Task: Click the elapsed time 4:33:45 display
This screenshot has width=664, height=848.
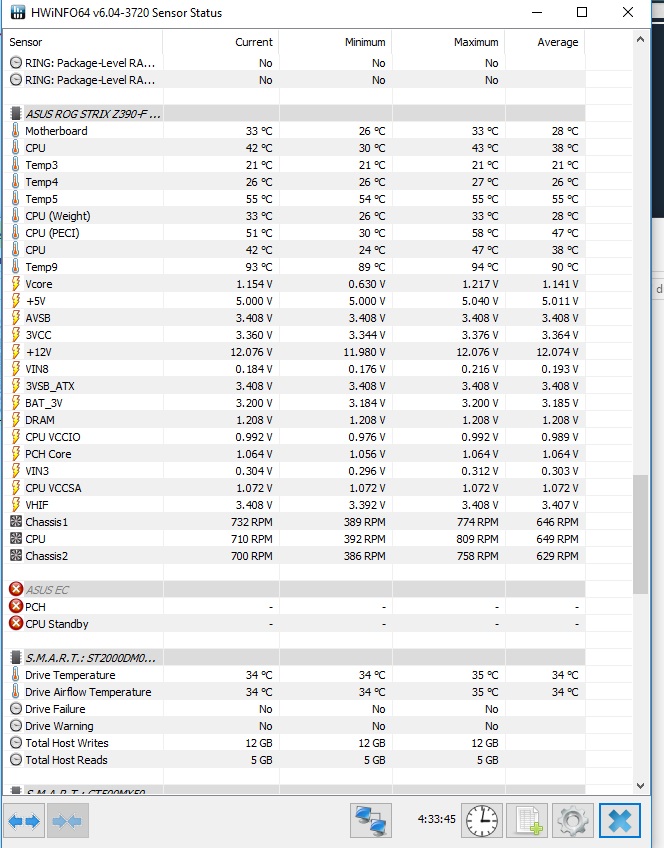Action: pos(436,819)
